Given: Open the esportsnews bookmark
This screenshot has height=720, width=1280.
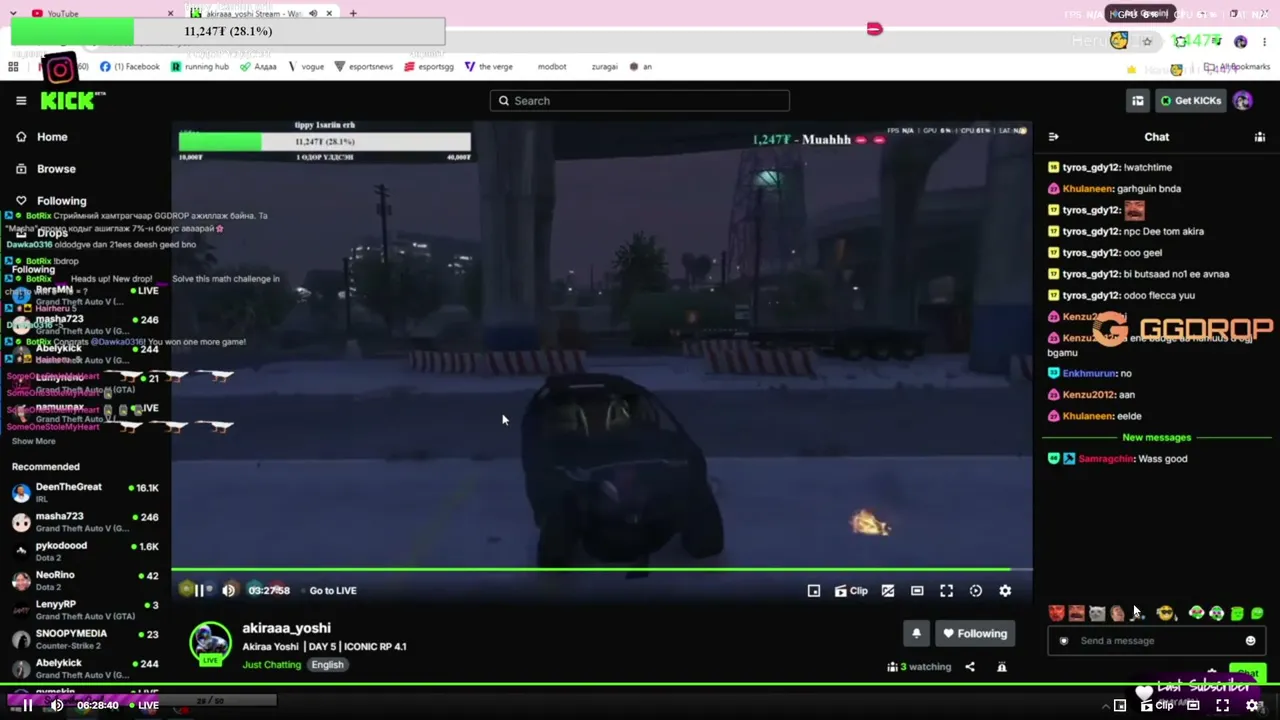Looking at the screenshot, I should 364,67.
